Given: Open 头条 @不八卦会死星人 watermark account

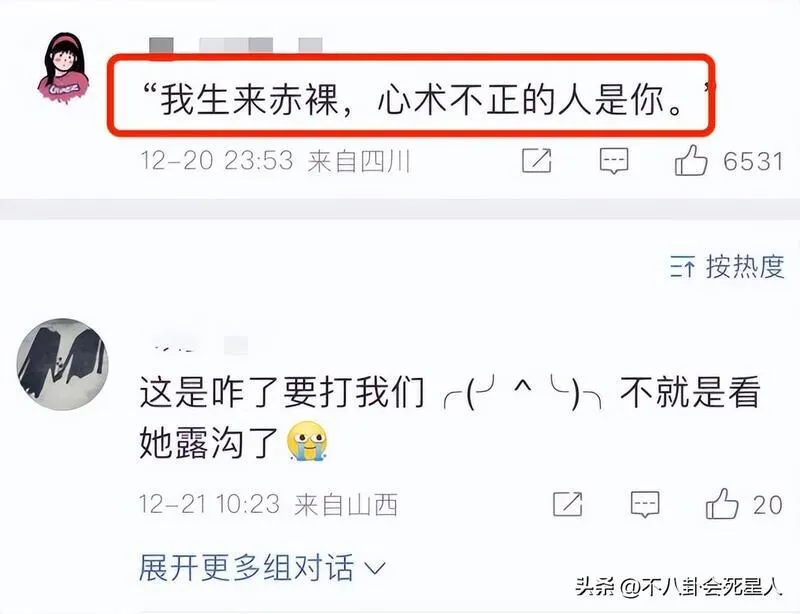Looking at the screenshot, I should click(x=679, y=587).
